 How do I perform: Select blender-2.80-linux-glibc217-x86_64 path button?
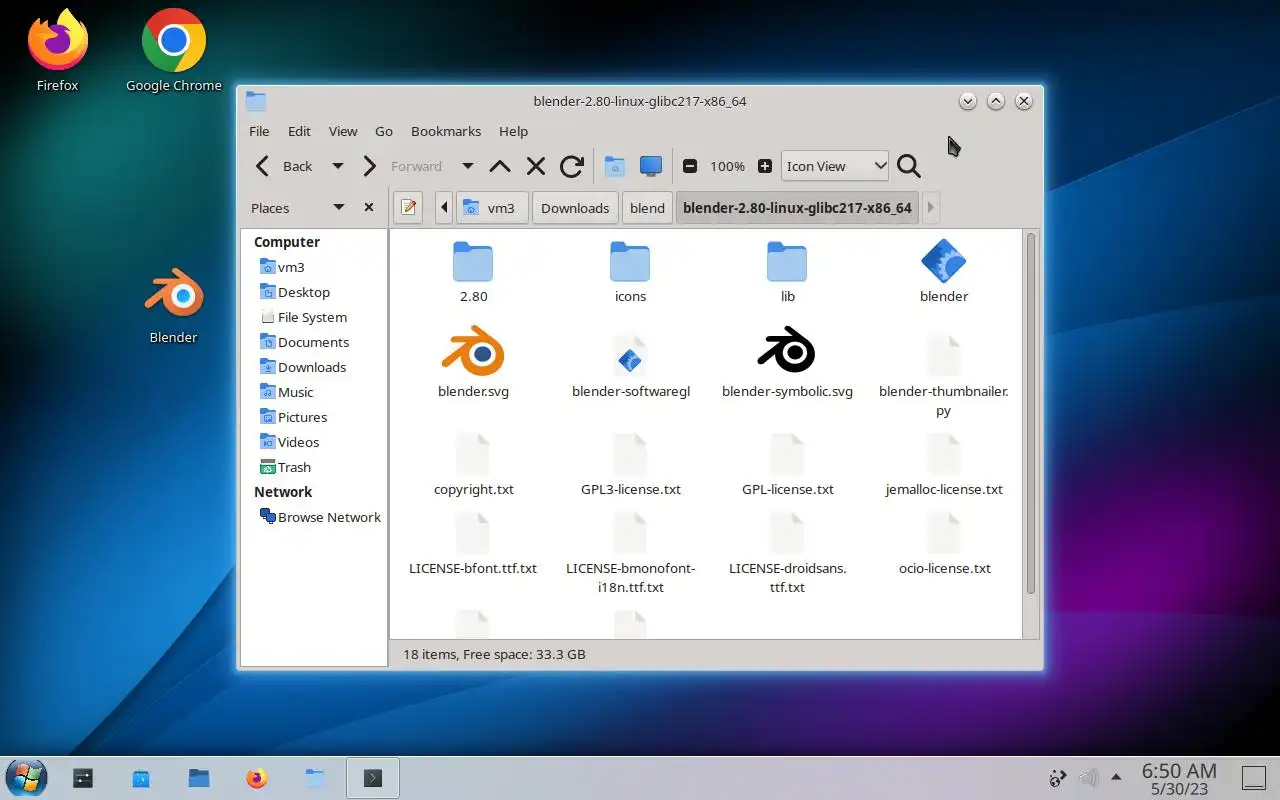(797, 208)
